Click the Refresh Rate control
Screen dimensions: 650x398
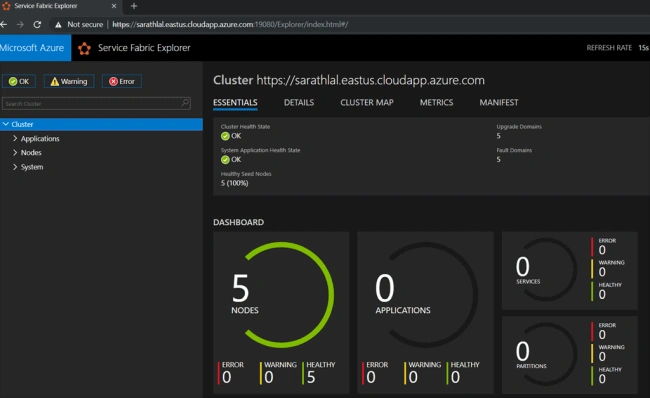617,48
